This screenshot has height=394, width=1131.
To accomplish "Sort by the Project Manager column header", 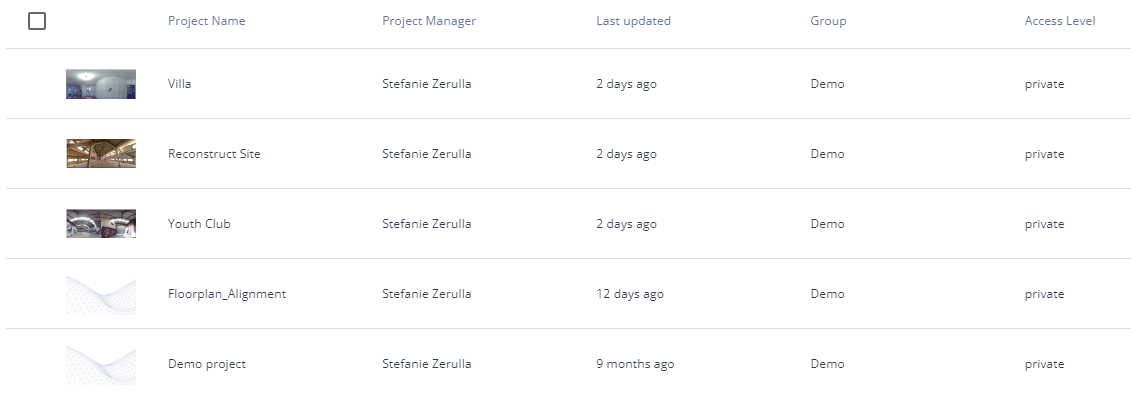I will point(429,21).
